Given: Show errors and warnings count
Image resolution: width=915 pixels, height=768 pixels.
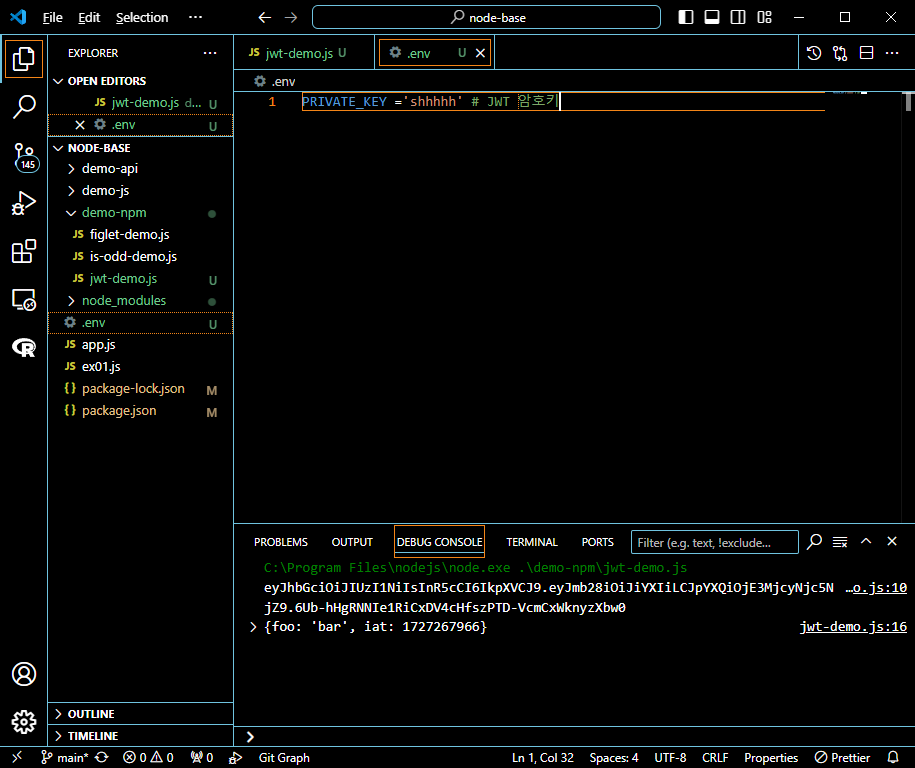Looking at the screenshot, I should point(148,757).
